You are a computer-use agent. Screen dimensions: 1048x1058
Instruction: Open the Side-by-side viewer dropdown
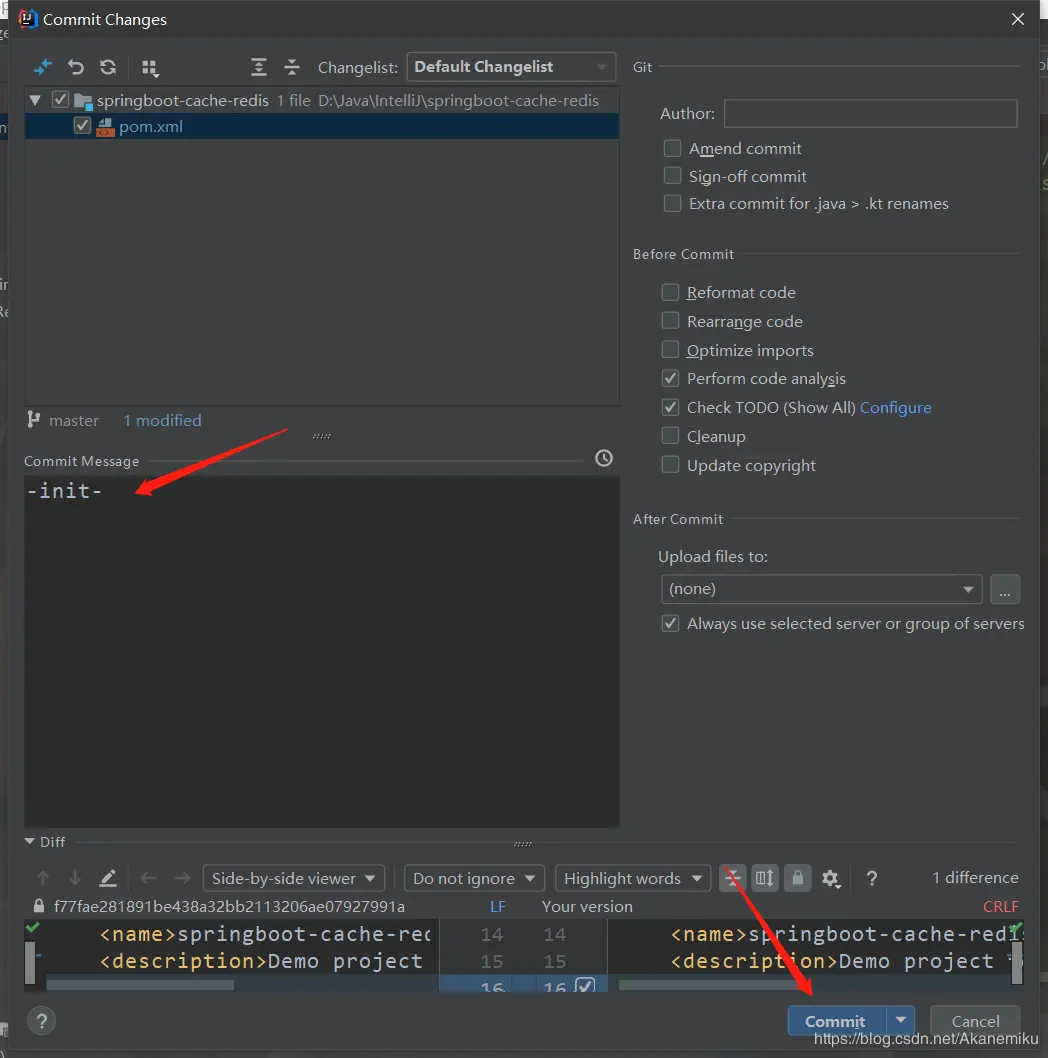294,878
